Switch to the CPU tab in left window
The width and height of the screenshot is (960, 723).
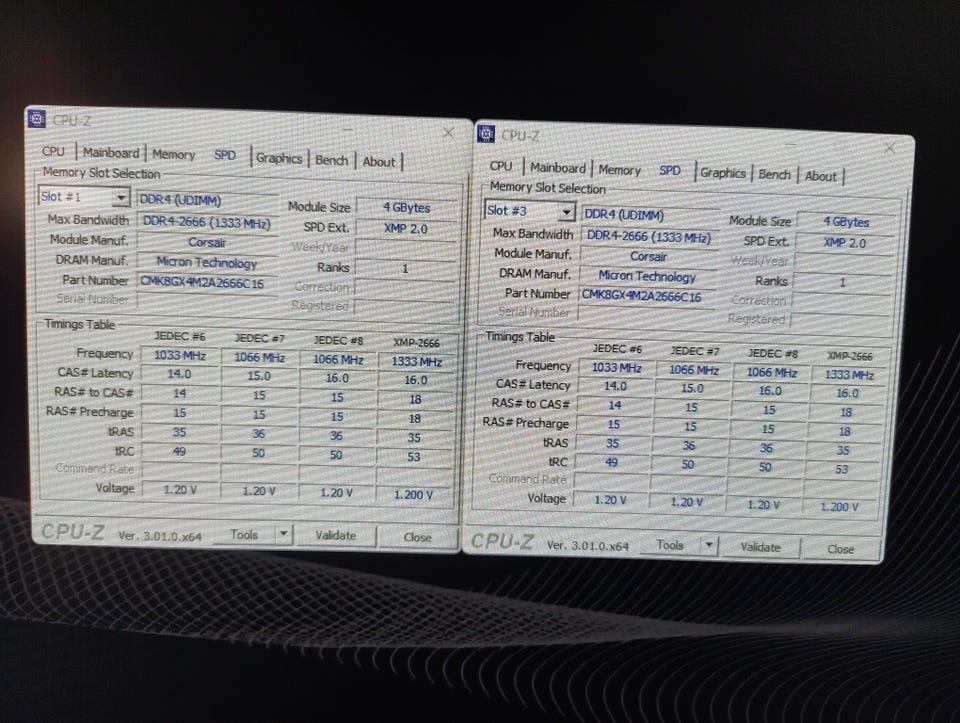pos(53,151)
